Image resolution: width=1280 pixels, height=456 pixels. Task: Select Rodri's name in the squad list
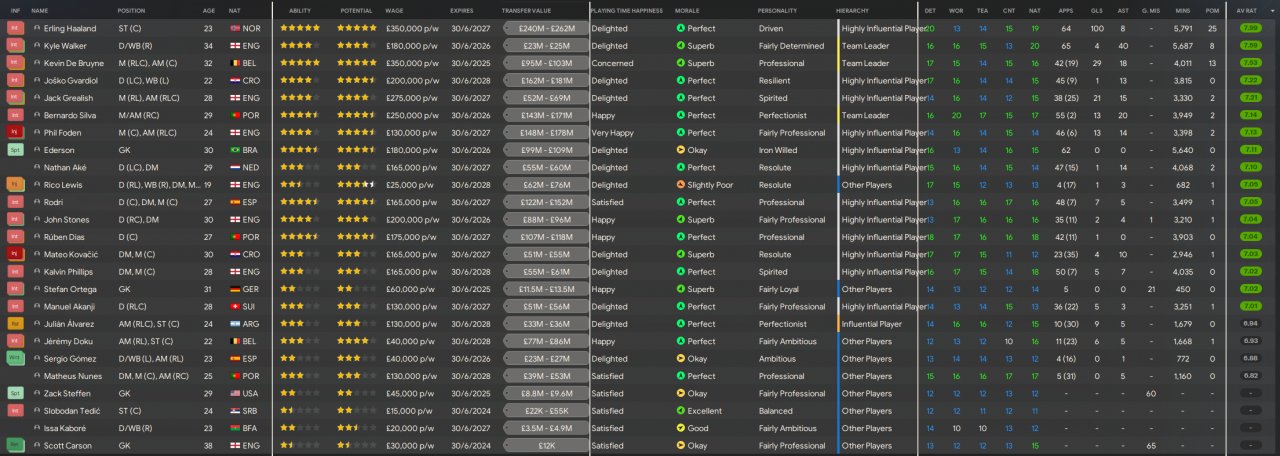point(53,203)
